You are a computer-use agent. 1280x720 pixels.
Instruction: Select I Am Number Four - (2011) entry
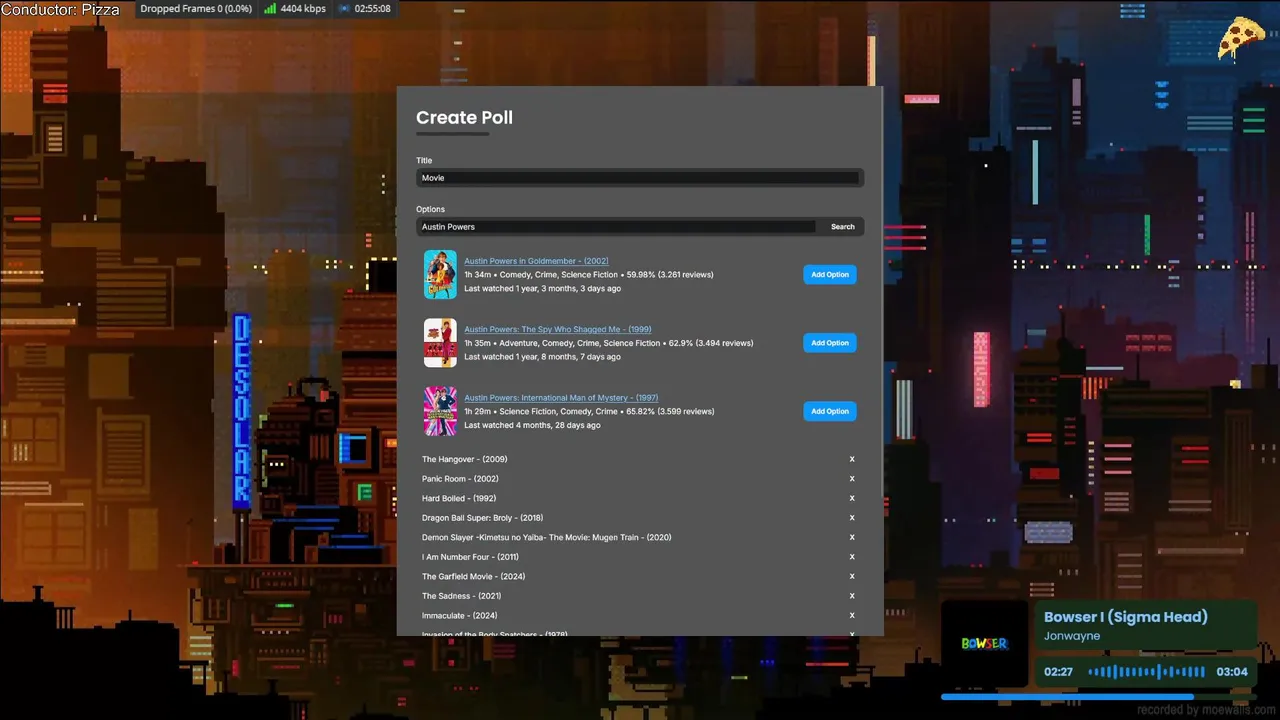coord(470,557)
